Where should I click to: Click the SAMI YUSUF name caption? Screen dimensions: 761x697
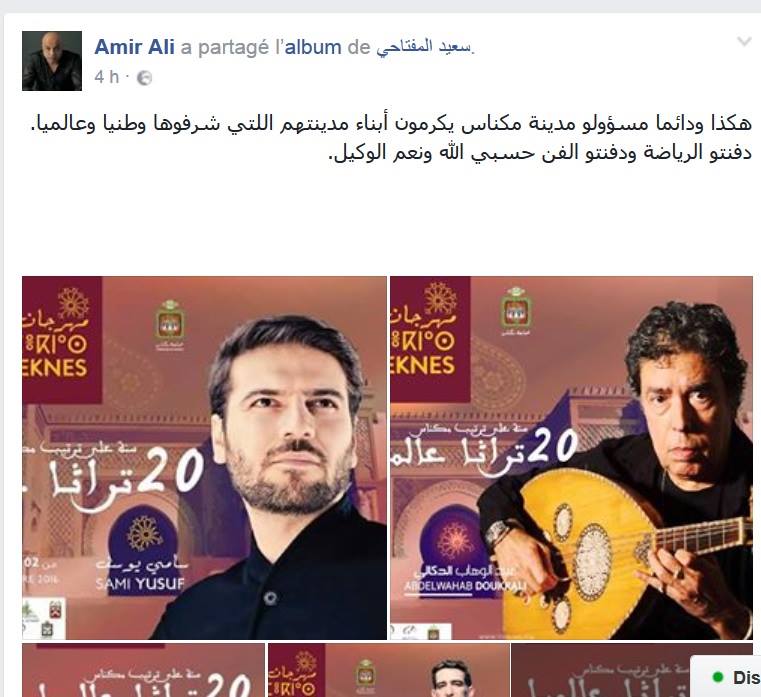[140, 583]
